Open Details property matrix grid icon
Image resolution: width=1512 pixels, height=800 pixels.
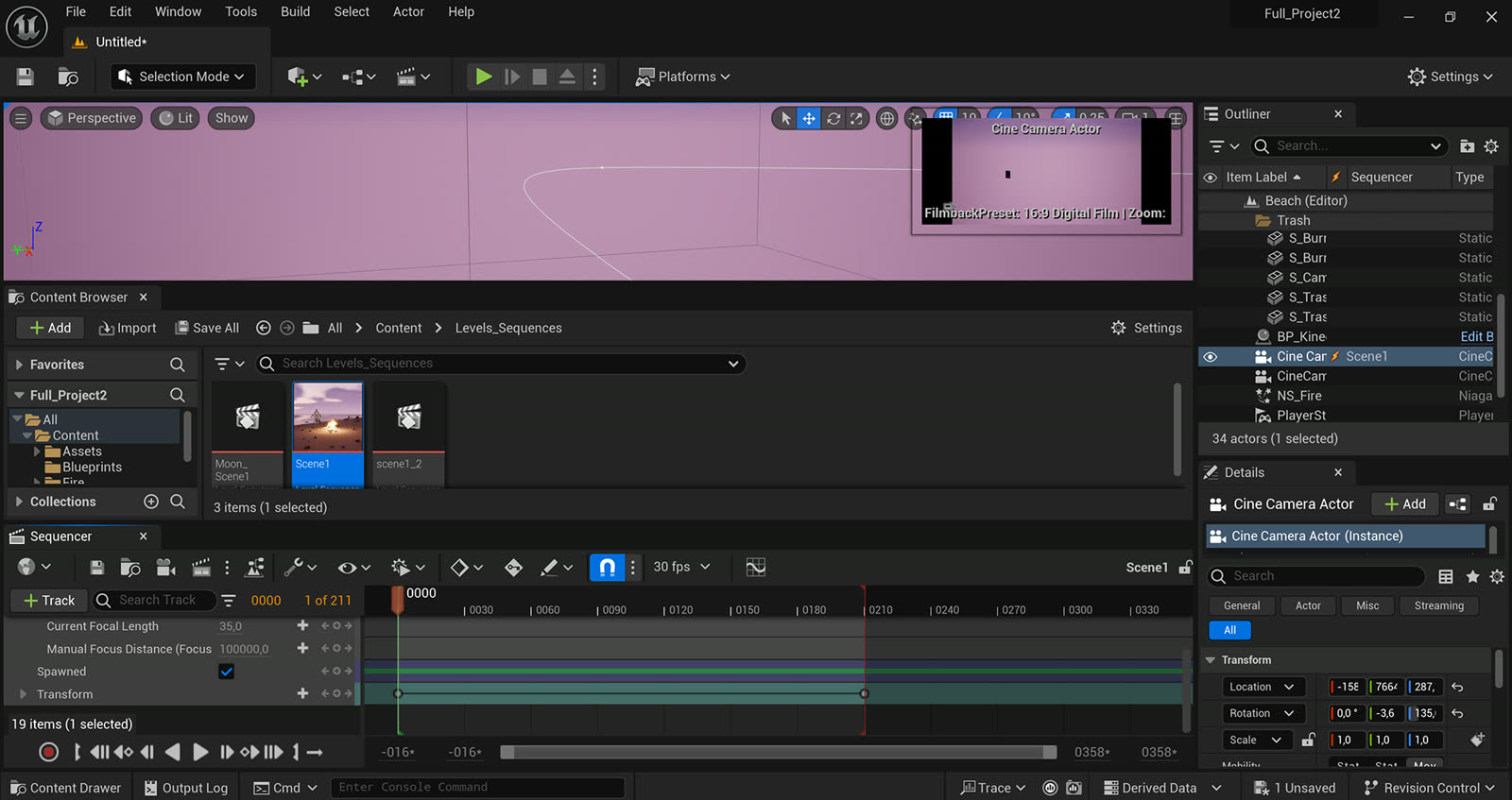coord(1445,576)
